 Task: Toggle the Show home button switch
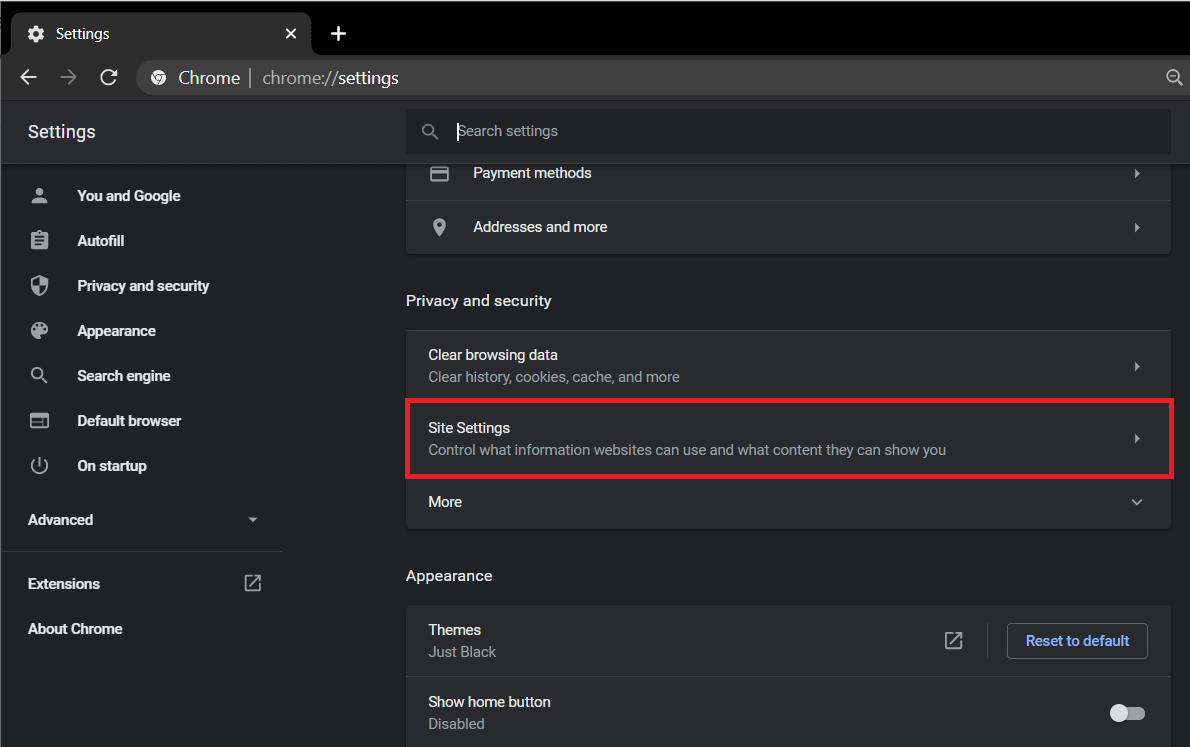[1127, 713]
